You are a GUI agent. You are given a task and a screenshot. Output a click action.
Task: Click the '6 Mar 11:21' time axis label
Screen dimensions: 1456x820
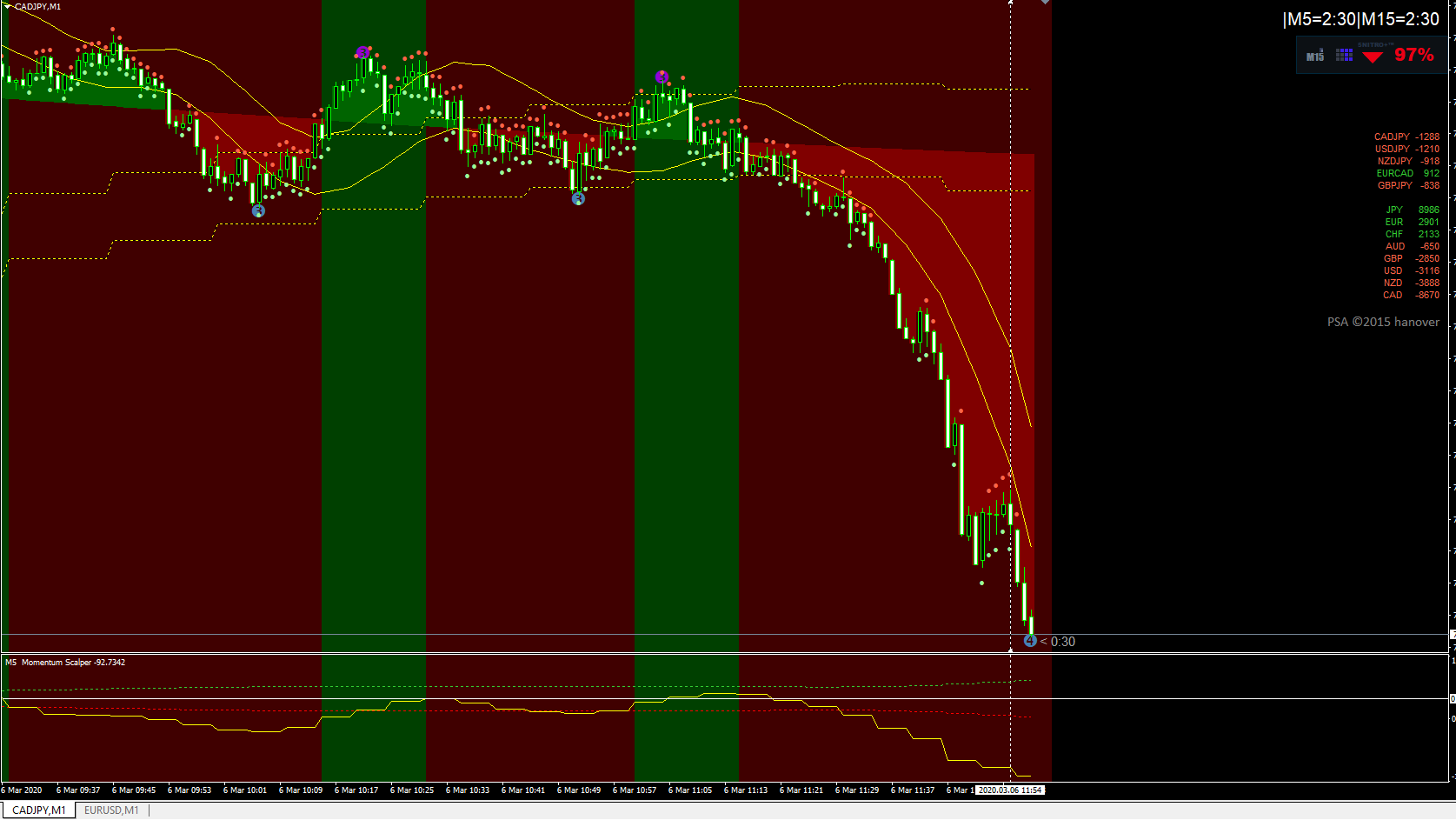pyautogui.click(x=801, y=790)
